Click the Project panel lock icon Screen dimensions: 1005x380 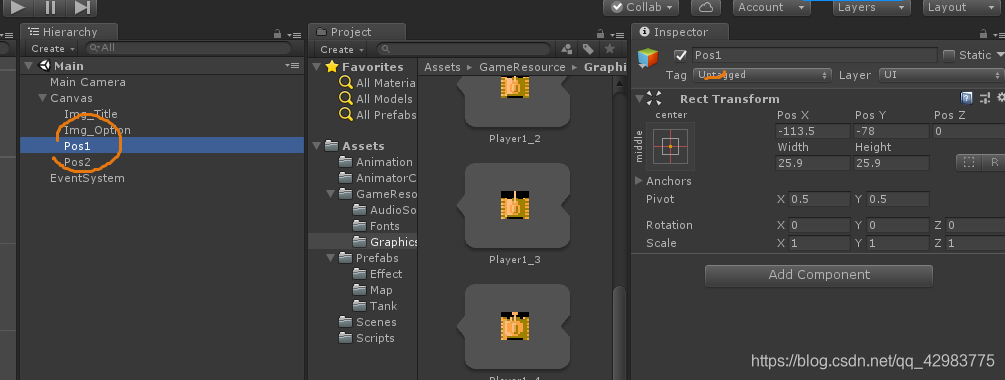pos(601,34)
